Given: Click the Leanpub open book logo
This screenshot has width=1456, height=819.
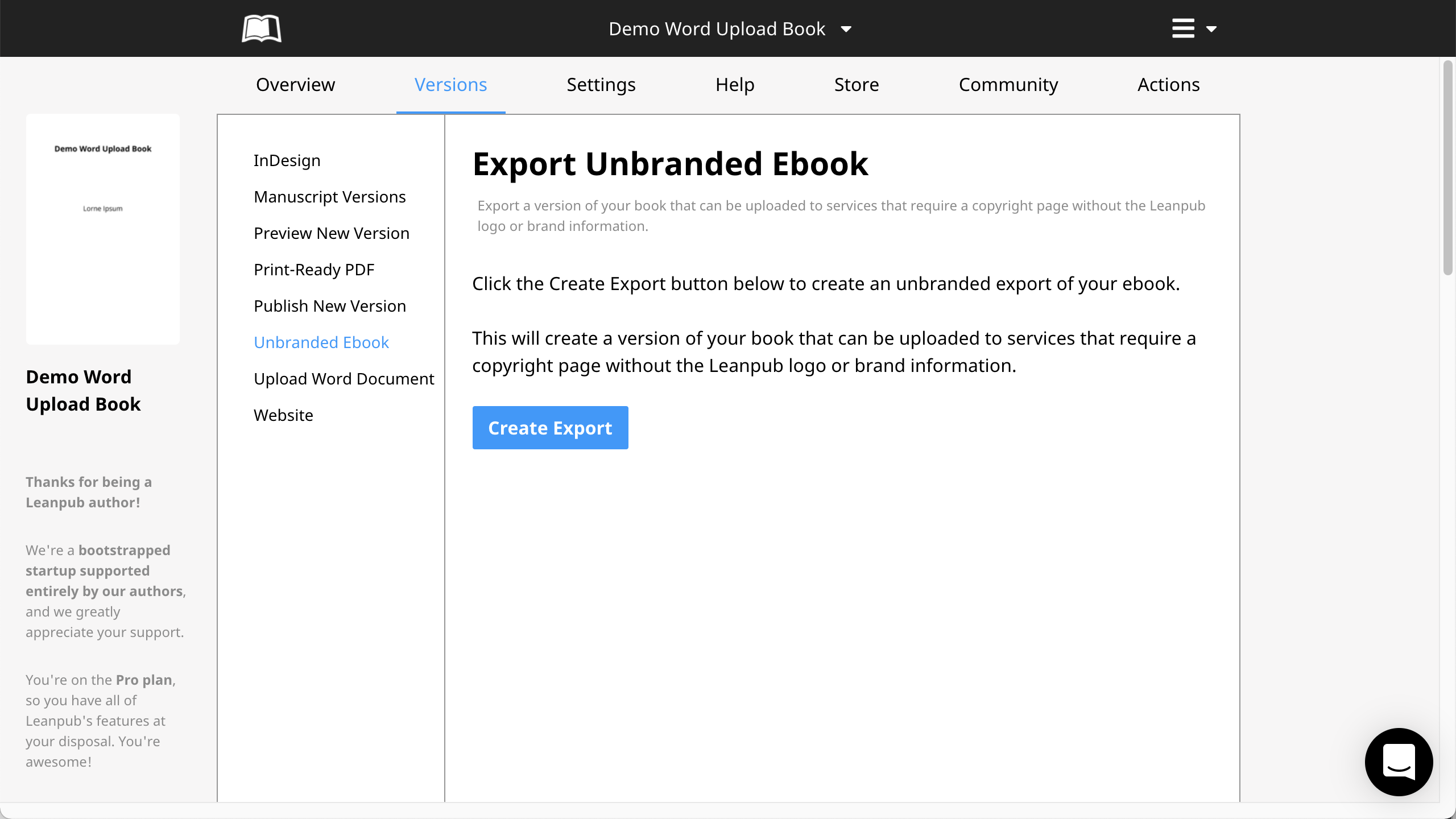Looking at the screenshot, I should tap(261, 28).
